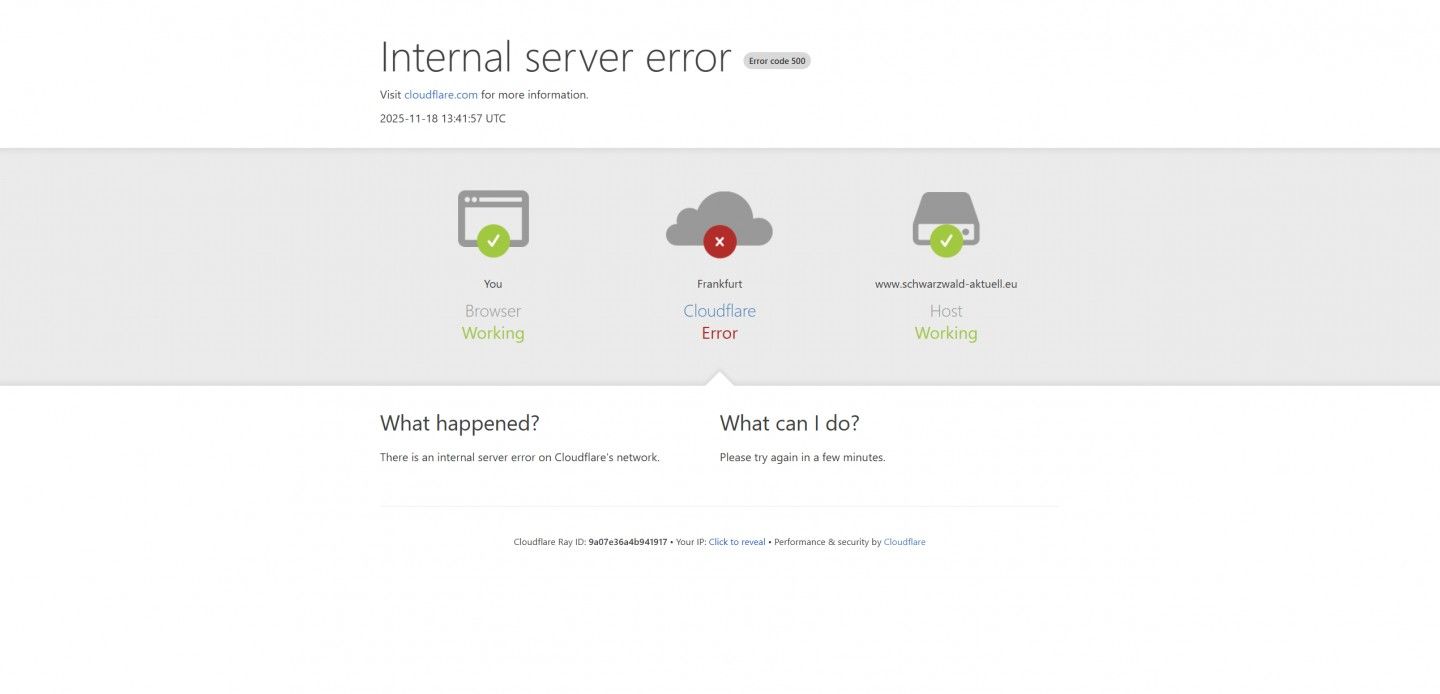Click the red Error status text
Screen dimensions: 1440x694
coord(719,333)
